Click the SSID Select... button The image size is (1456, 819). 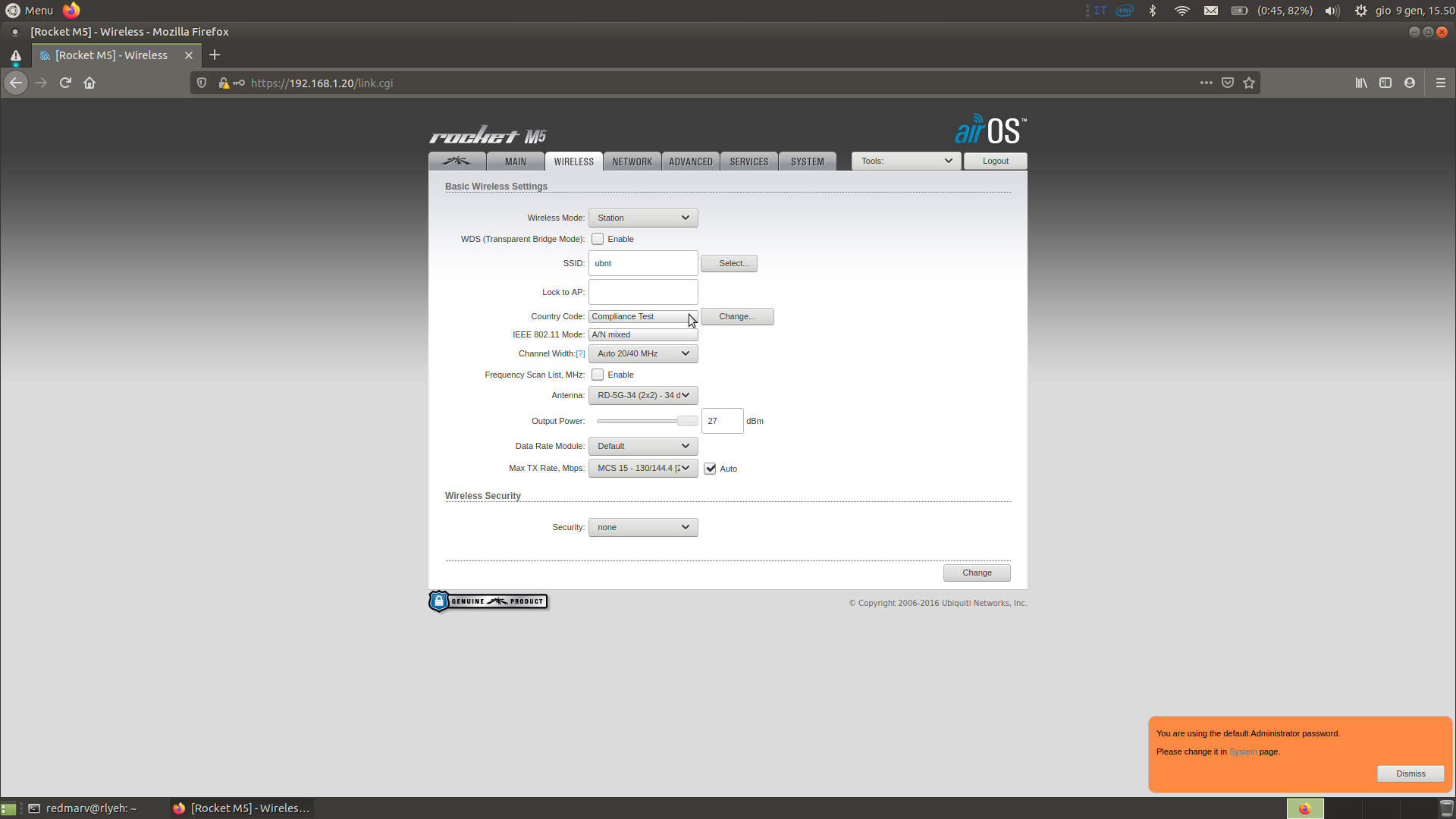coord(729,263)
